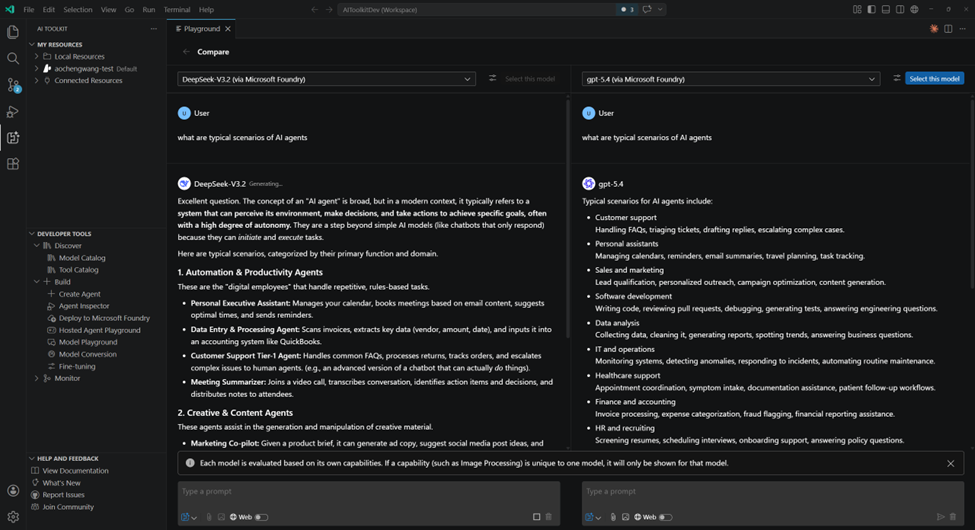Open the DeepSeek-V3.2 model dropdown
The width and height of the screenshot is (975, 530).
326,79
